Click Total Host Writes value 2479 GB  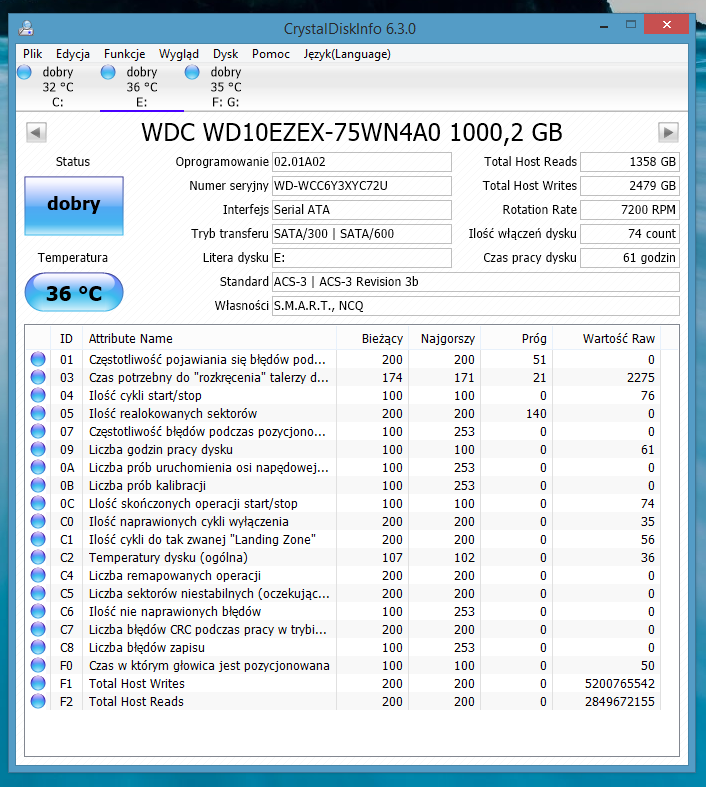point(630,186)
